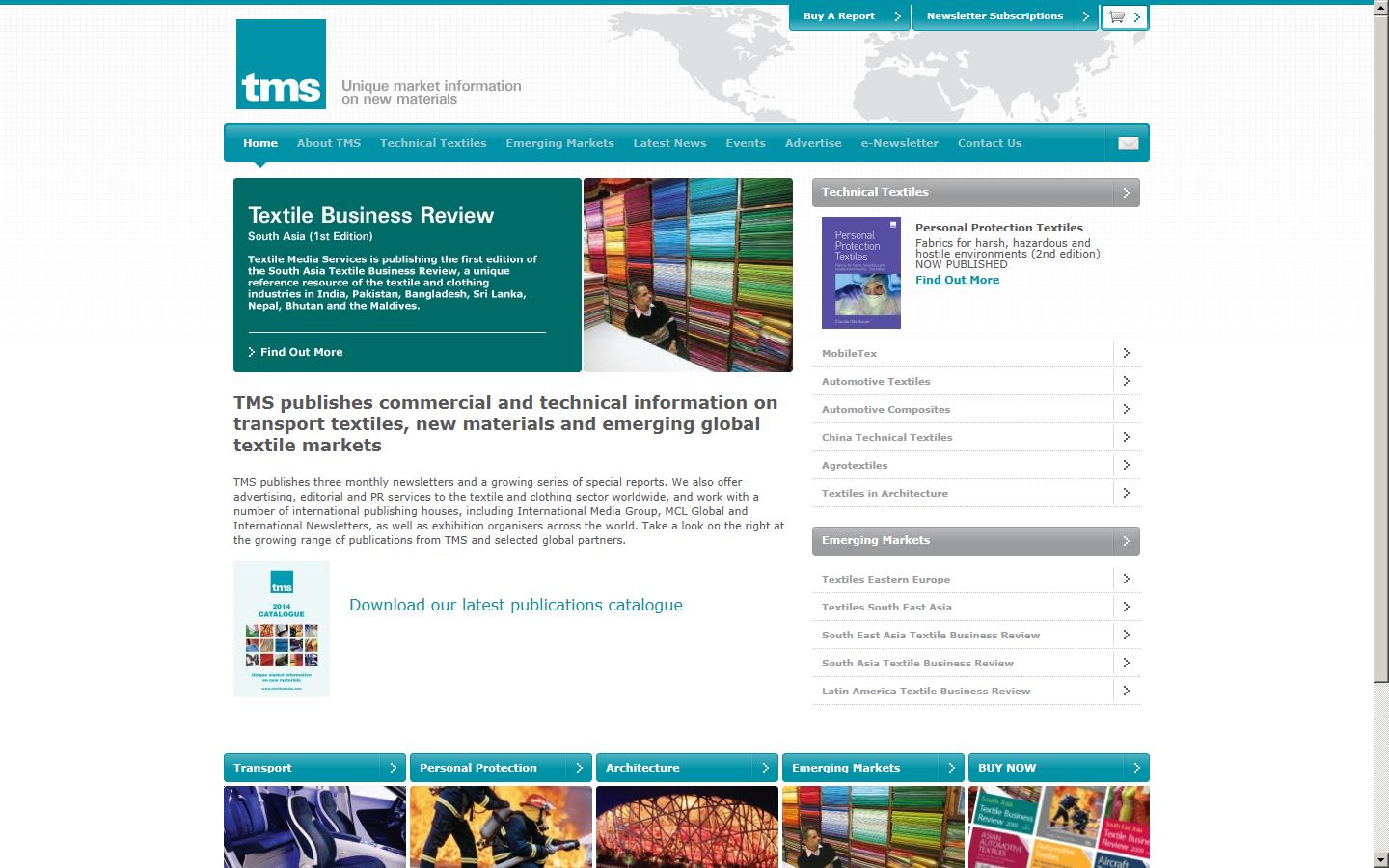This screenshot has width=1389, height=868.
Task: Select South Asia Textile Business Review sidebar entry
Action: (916, 663)
